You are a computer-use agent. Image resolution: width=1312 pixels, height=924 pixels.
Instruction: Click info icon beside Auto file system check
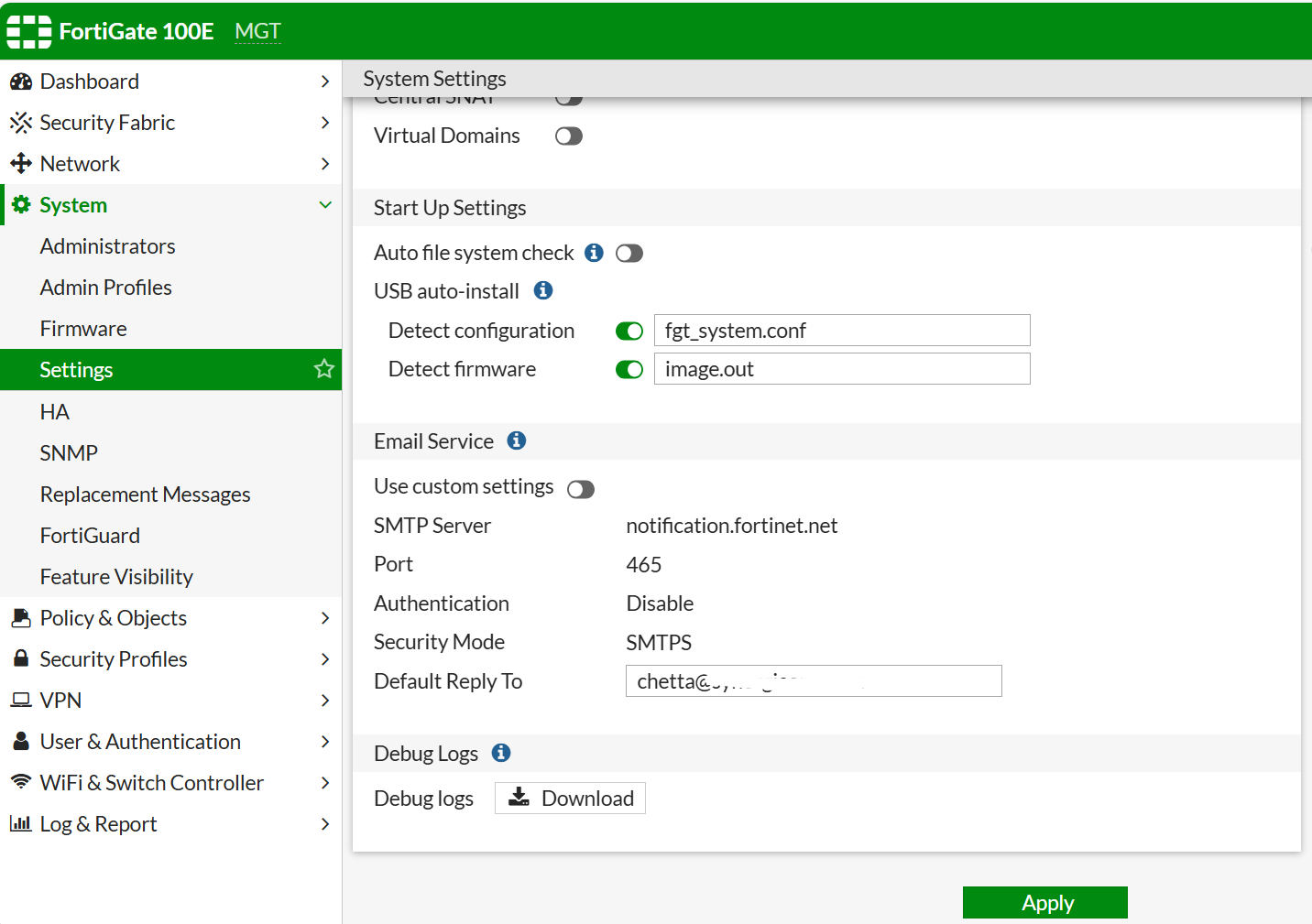(594, 253)
